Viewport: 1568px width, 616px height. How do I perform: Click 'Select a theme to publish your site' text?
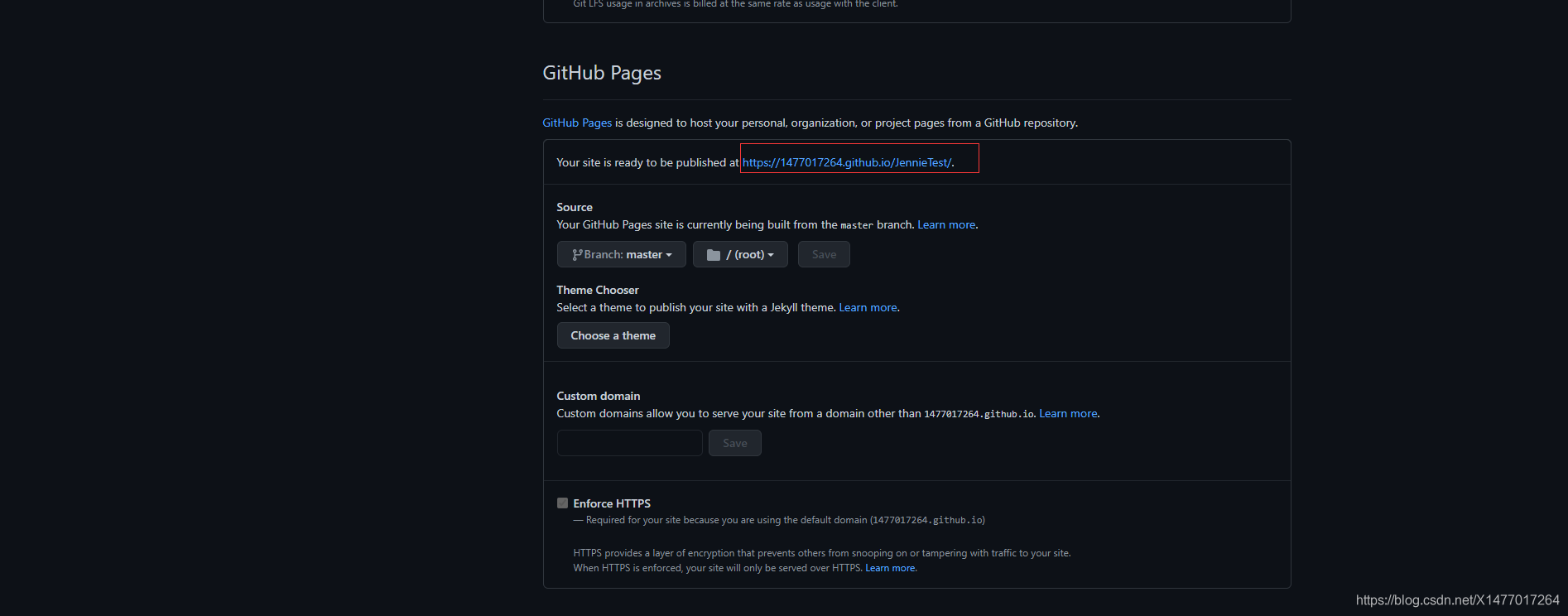(x=696, y=307)
